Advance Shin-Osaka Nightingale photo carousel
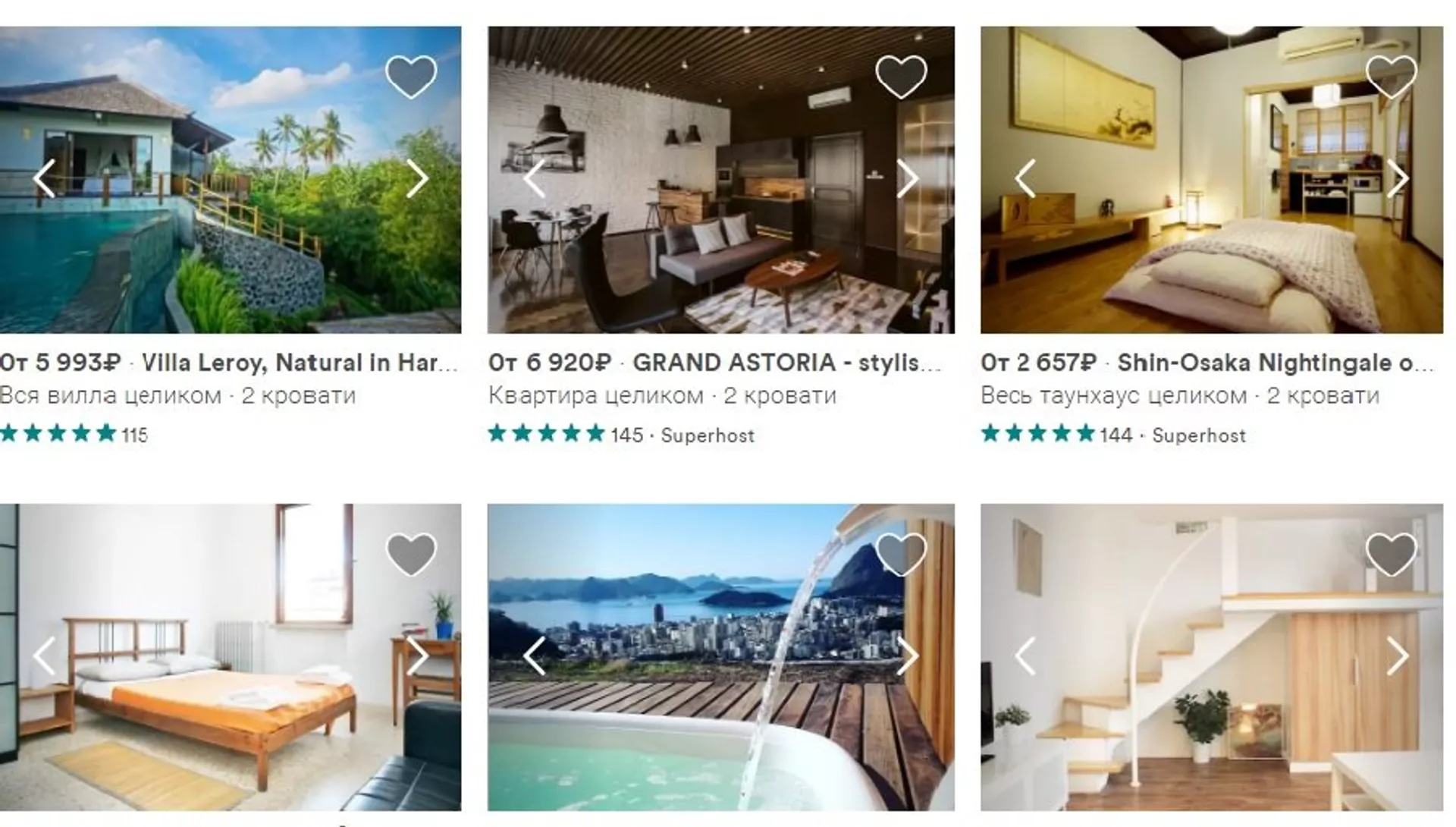Image resolution: width=1456 pixels, height=827 pixels. pyautogui.click(x=1398, y=179)
